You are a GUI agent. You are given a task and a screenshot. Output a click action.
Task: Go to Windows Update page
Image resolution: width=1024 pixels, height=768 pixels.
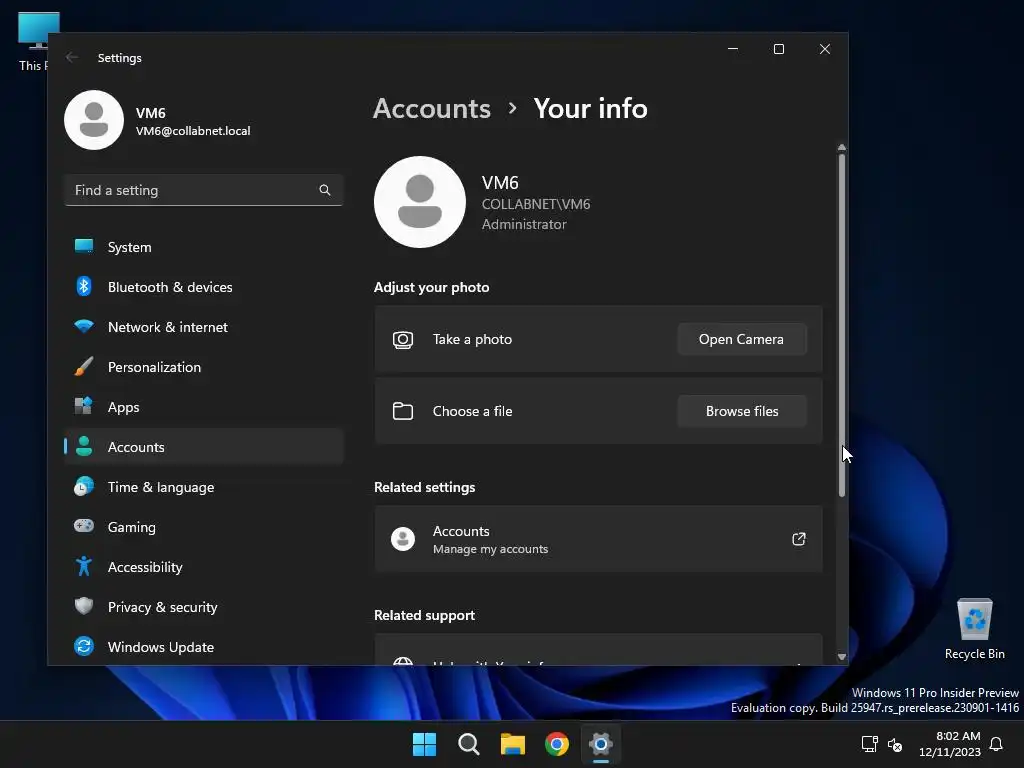pyautogui.click(x=161, y=647)
